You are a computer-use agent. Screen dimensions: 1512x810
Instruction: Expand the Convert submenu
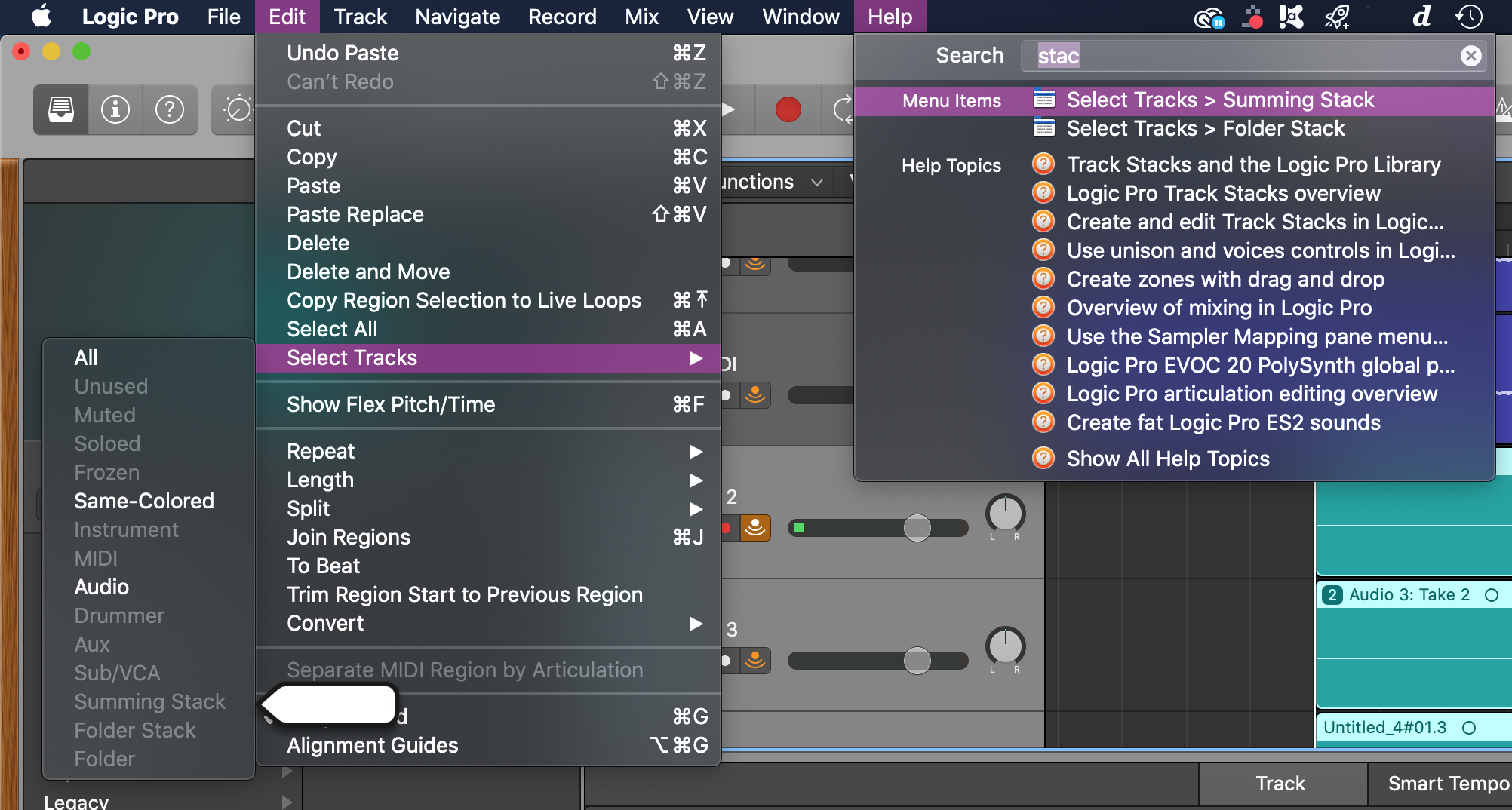488,623
